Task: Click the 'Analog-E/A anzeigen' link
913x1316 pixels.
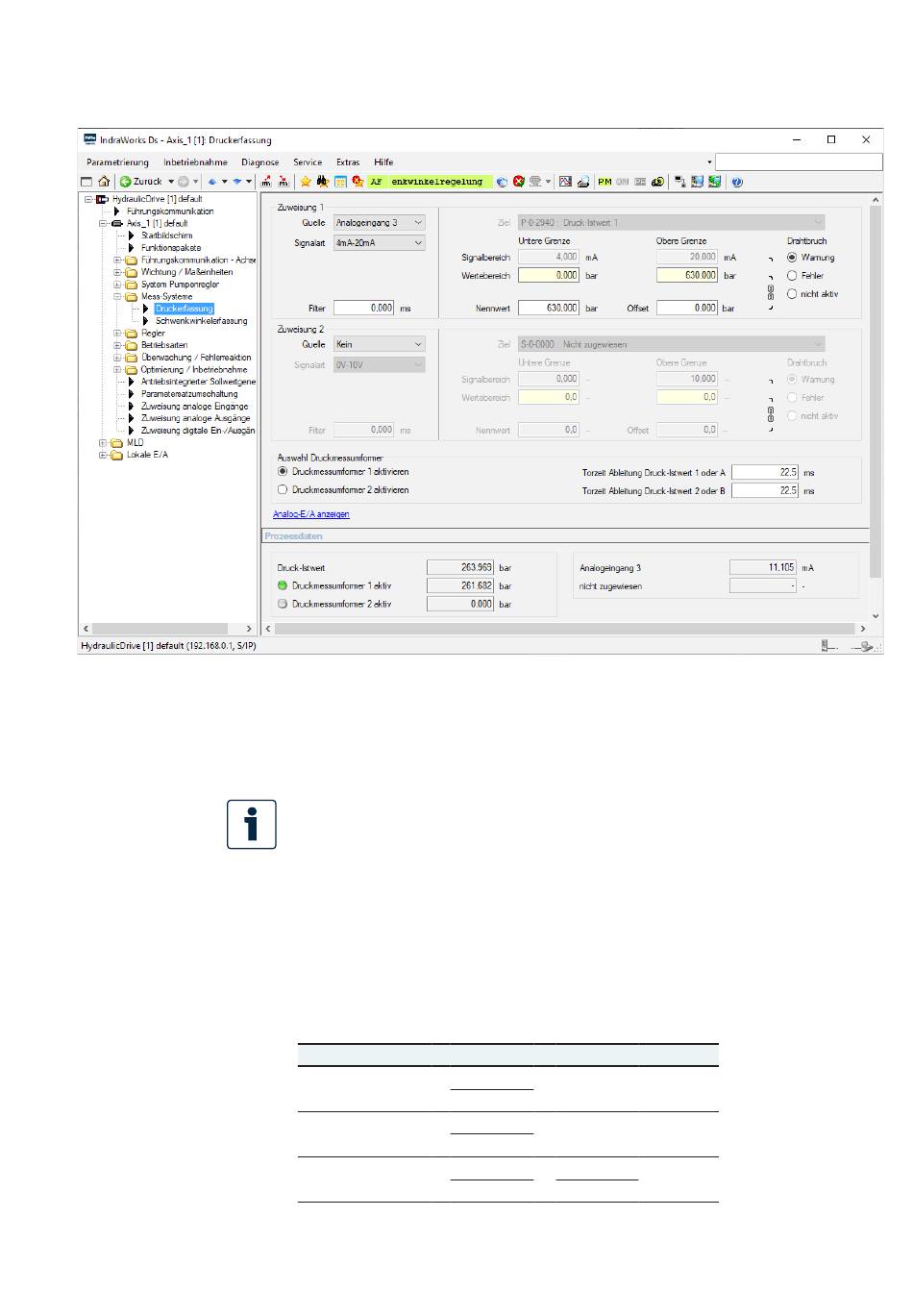Action: (311, 514)
